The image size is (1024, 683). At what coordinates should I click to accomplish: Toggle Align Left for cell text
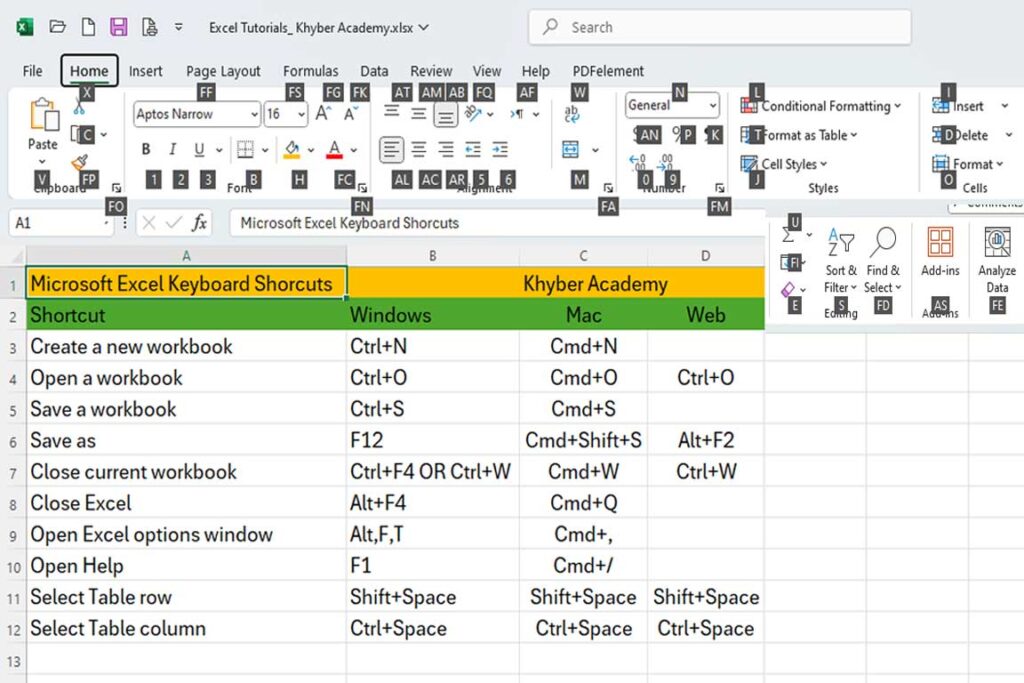point(391,150)
